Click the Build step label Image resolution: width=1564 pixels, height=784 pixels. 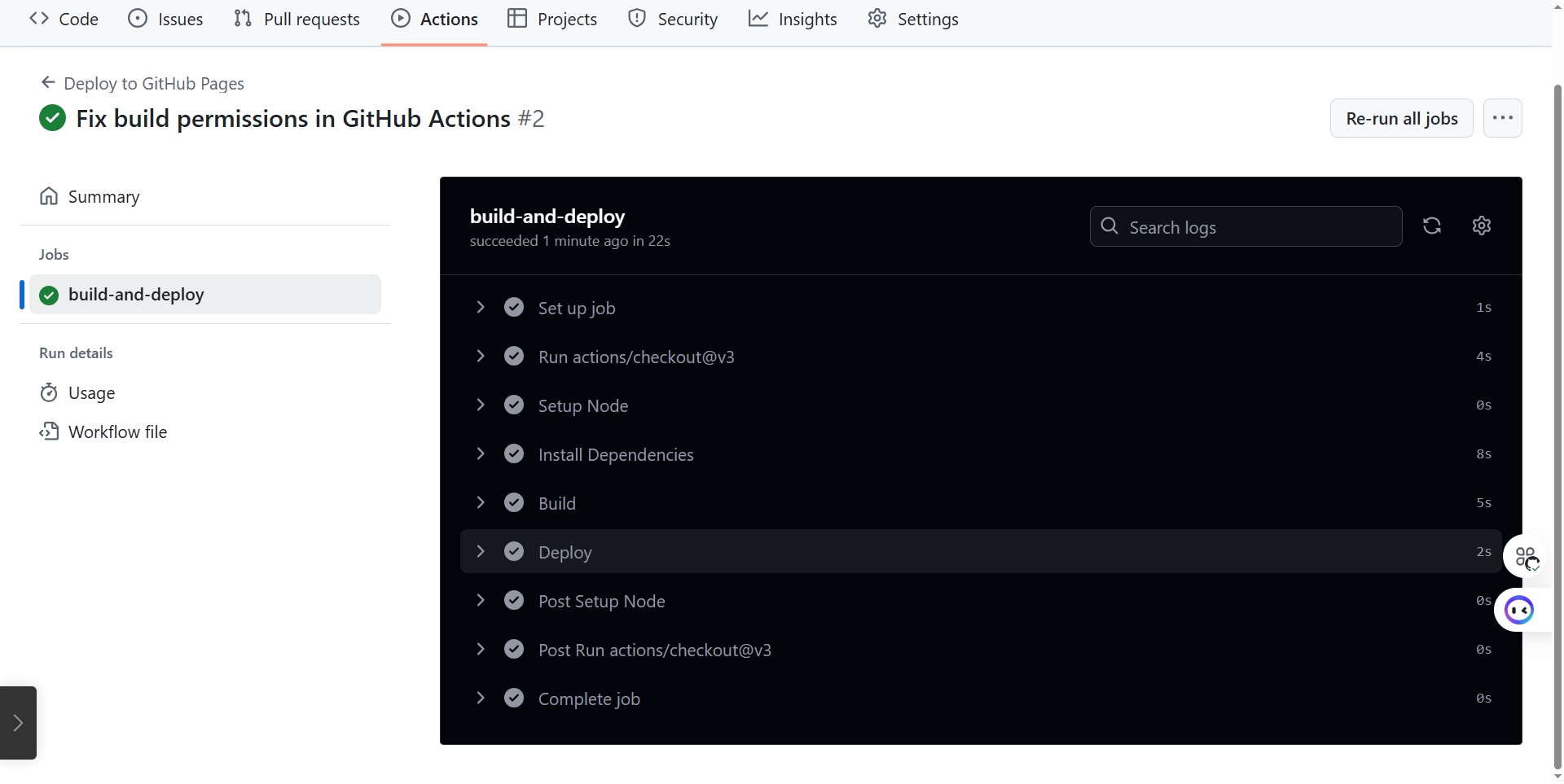pyautogui.click(x=557, y=503)
